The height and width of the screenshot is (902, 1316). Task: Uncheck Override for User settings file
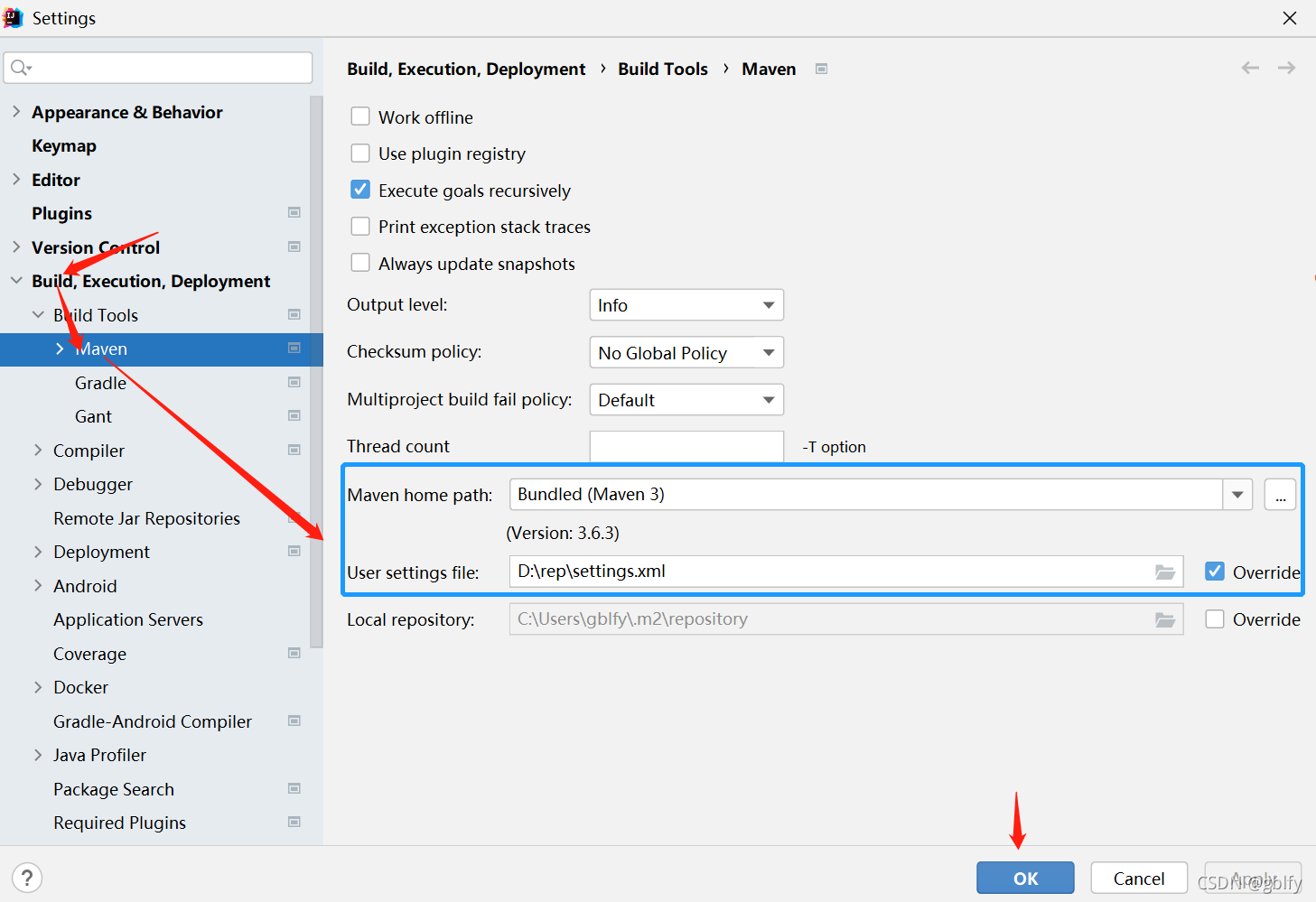tap(1215, 572)
